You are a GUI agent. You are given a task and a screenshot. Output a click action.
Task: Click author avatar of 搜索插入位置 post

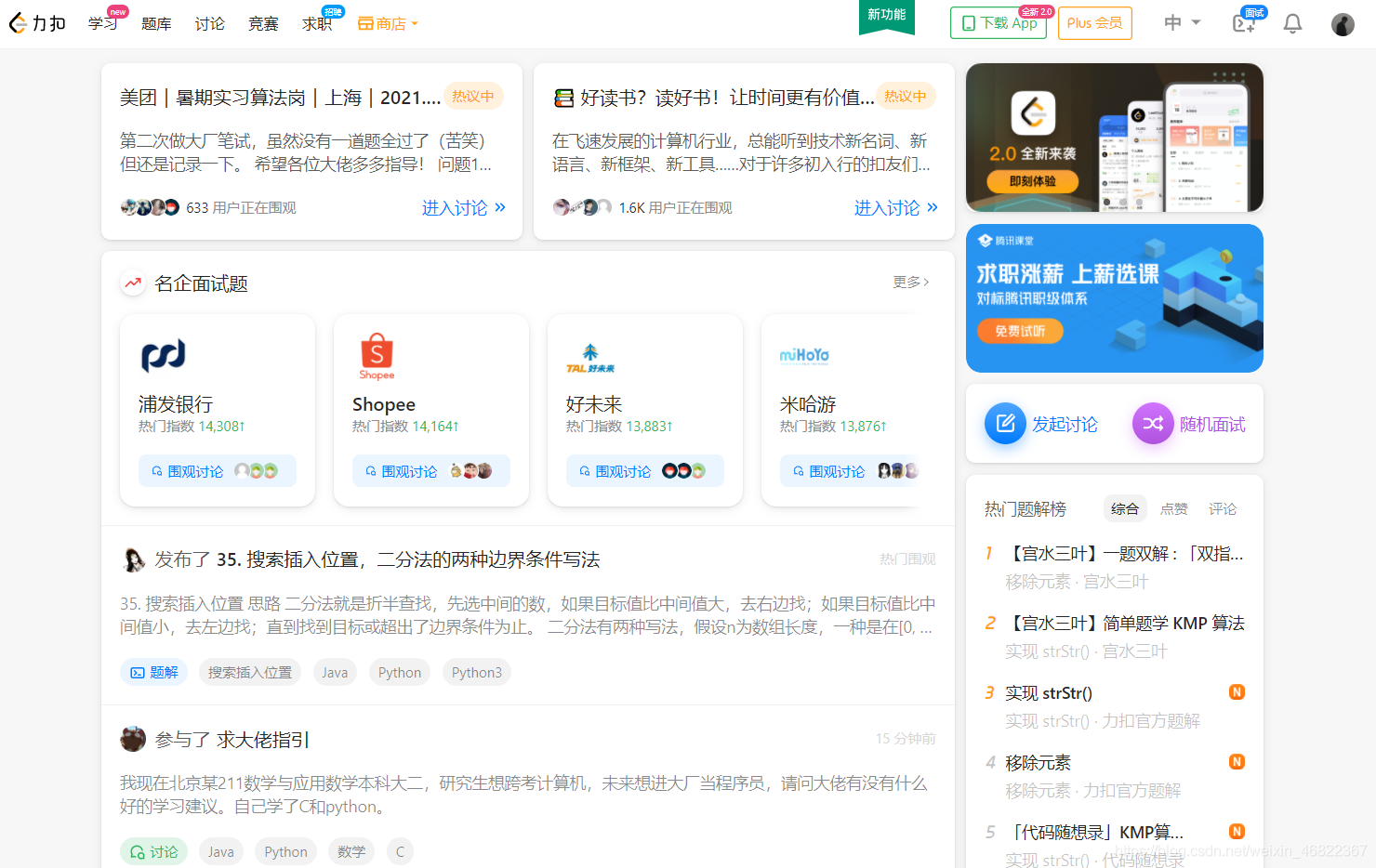click(x=134, y=559)
